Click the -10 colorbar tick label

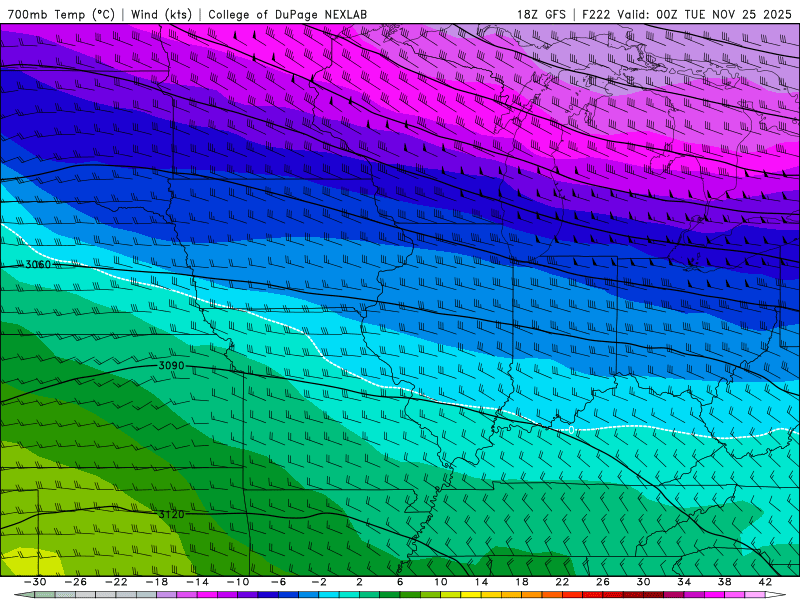click(238, 582)
